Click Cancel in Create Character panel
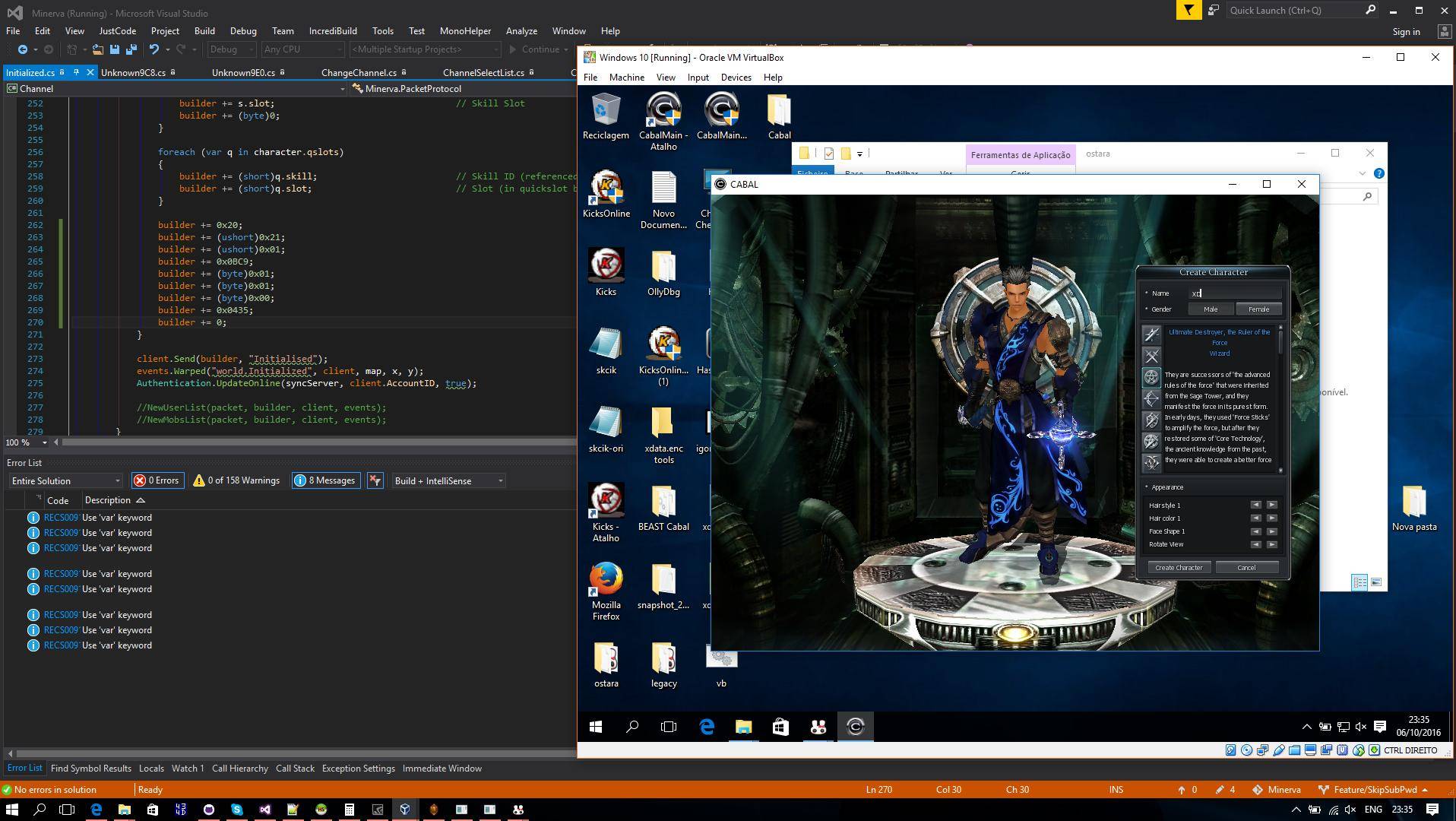Viewport: 1456px width, 821px height. (x=1246, y=568)
